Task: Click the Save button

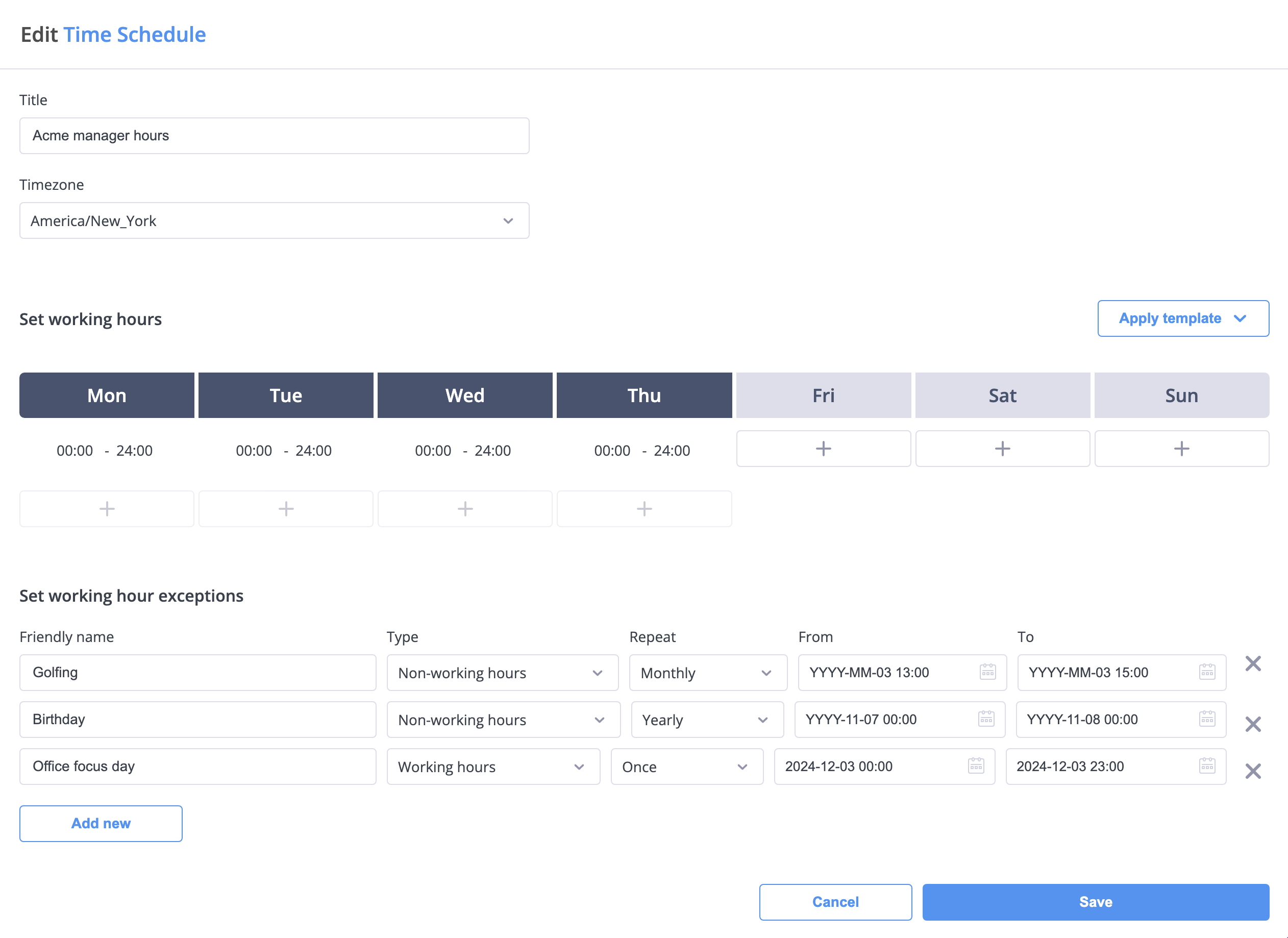Action: point(1095,902)
